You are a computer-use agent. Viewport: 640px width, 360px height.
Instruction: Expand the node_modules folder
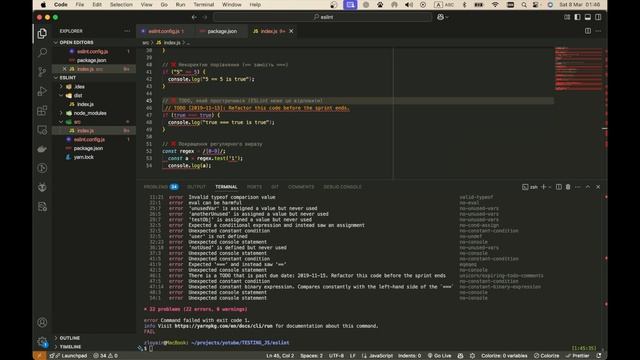coord(61,113)
